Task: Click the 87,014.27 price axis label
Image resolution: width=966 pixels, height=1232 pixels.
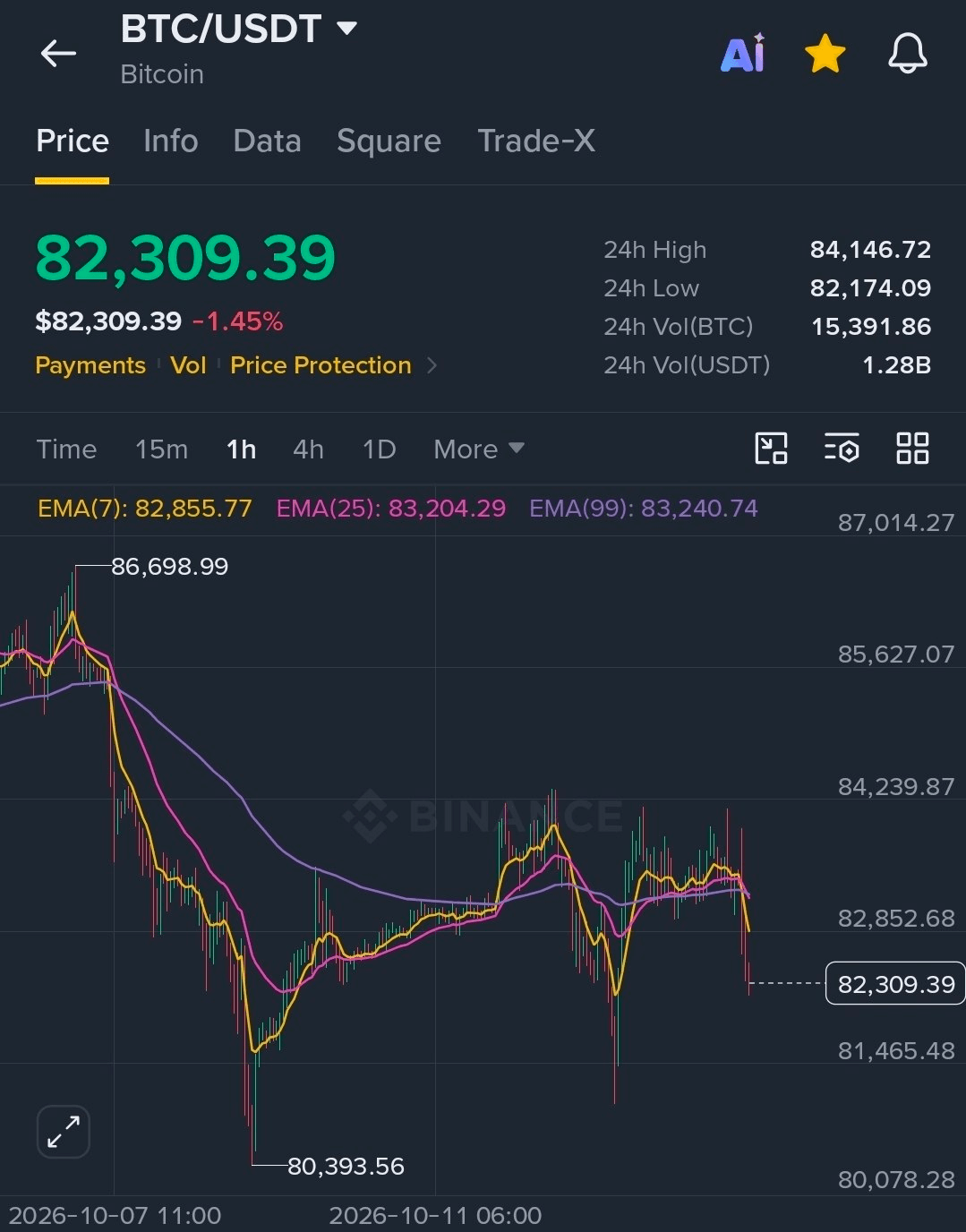Action: click(x=896, y=523)
